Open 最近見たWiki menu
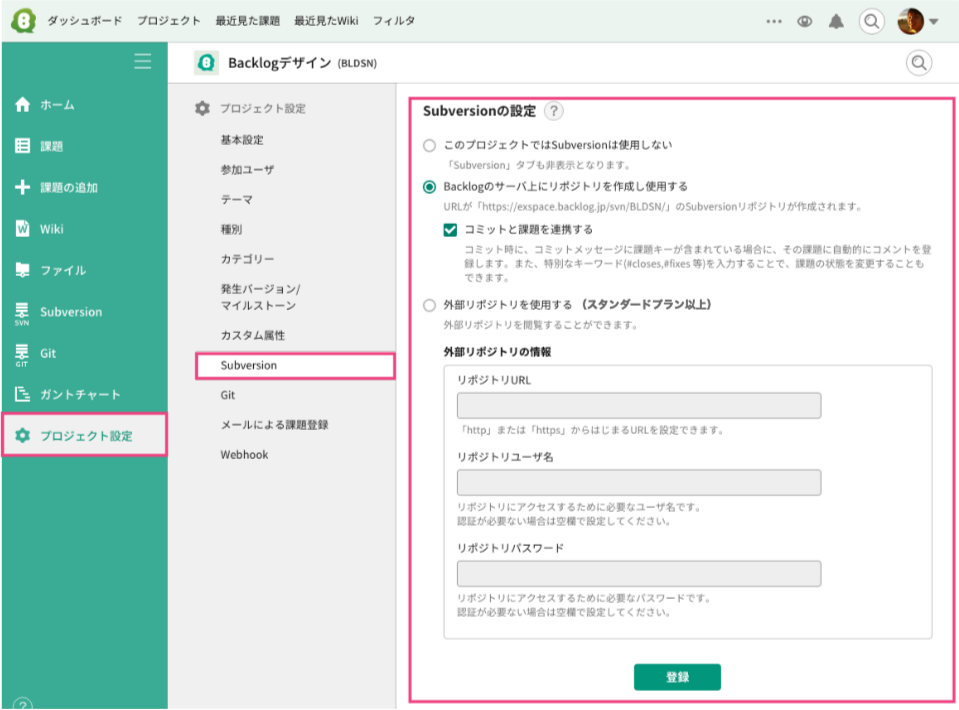Screen dimensions: 959x710 tap(326, 21)
